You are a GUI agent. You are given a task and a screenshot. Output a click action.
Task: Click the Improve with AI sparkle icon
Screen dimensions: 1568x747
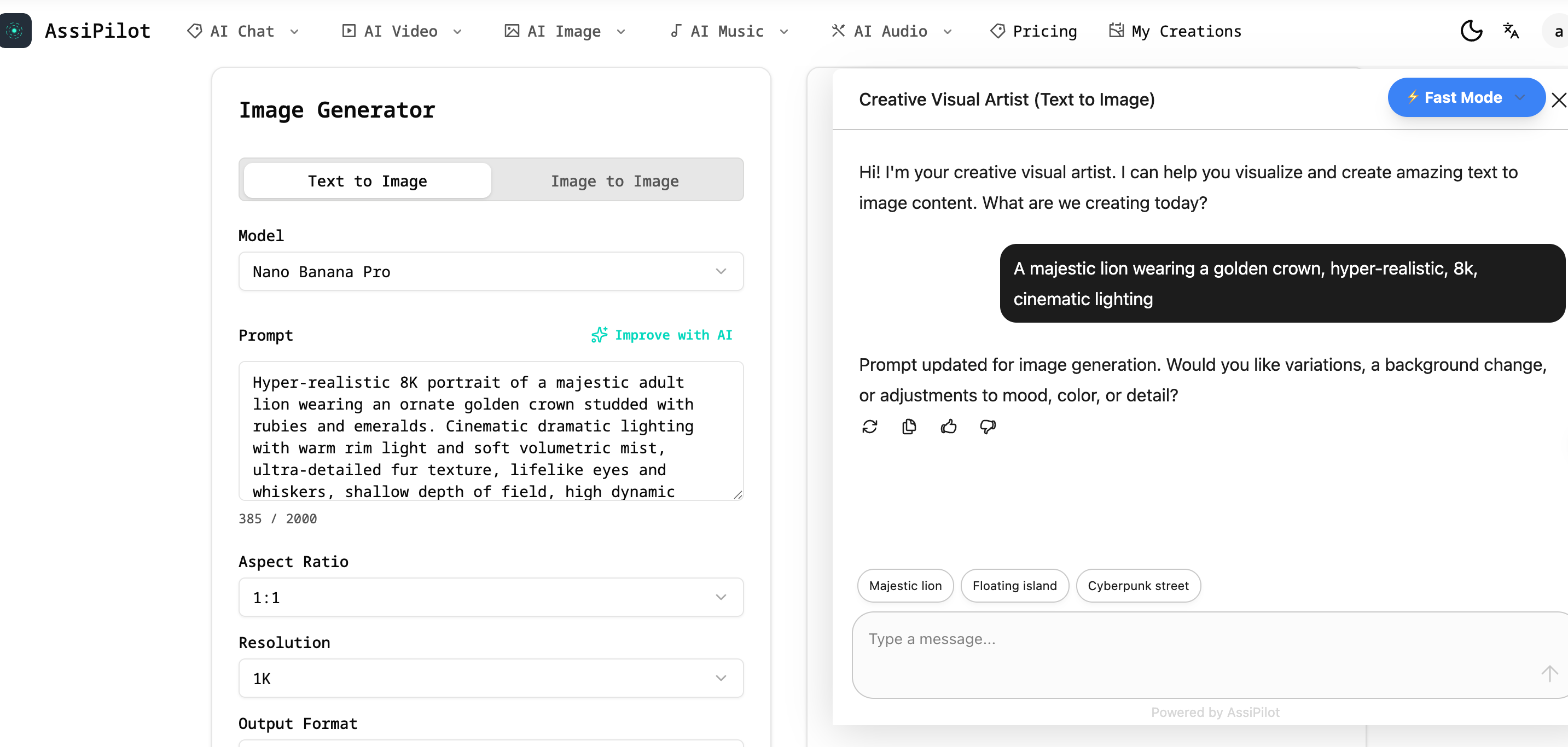[x=600, y=335]
